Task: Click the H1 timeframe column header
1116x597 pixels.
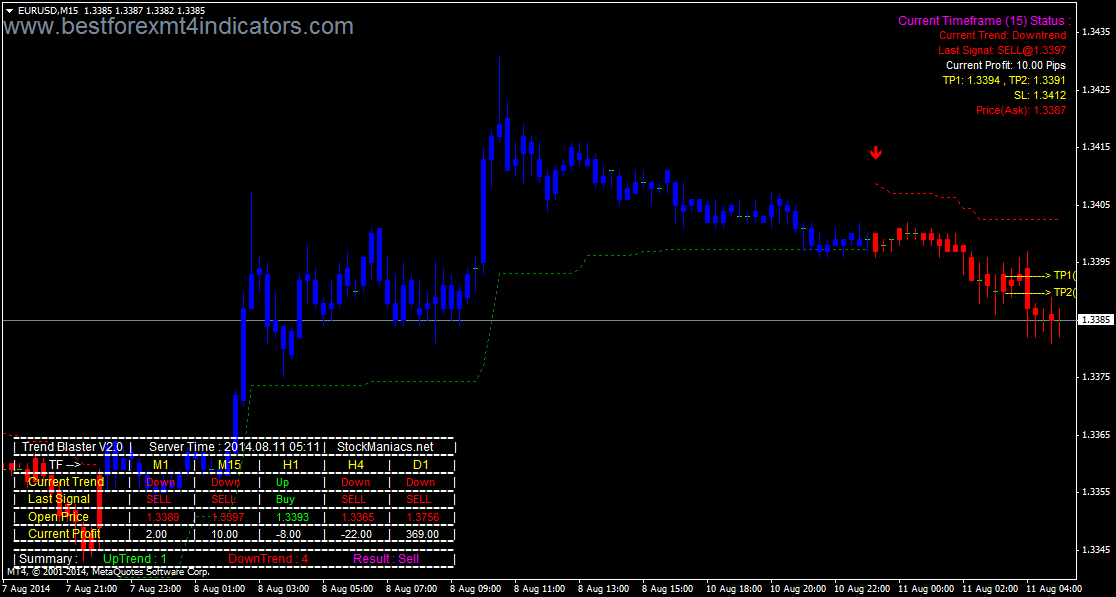Action: tap(291, 465)
